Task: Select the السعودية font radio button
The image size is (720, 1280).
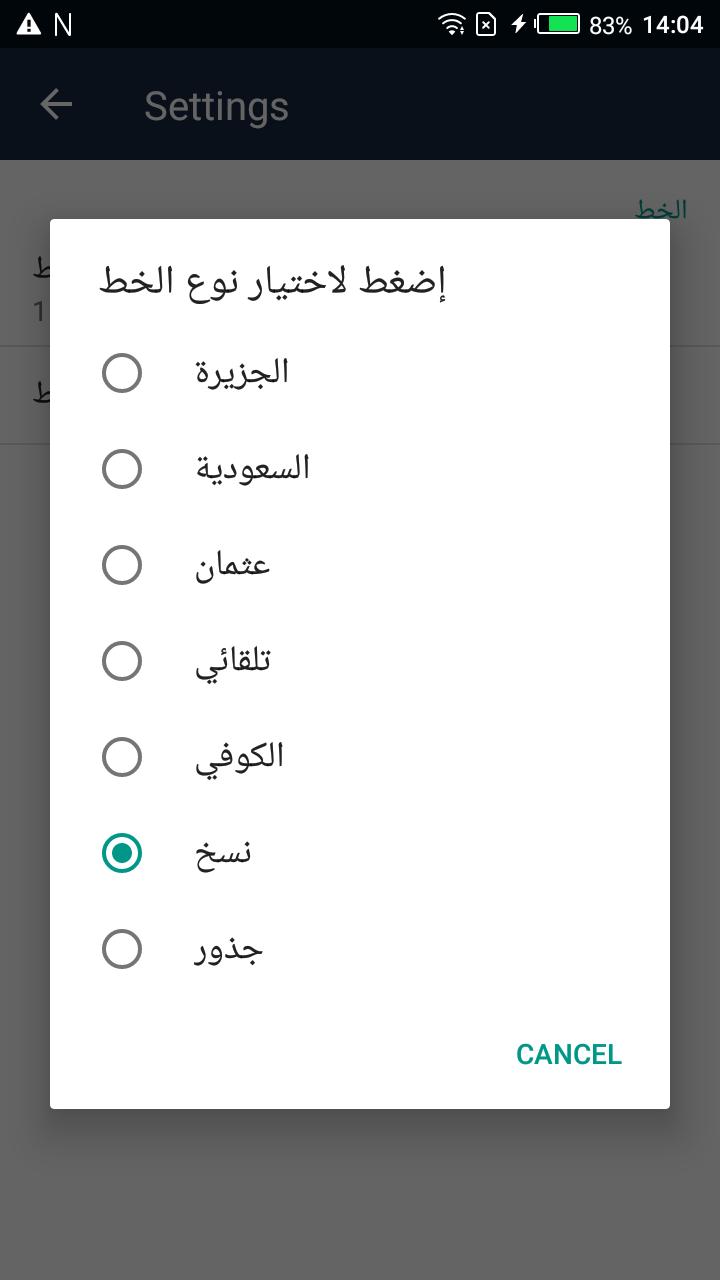Action: [122, 469]
